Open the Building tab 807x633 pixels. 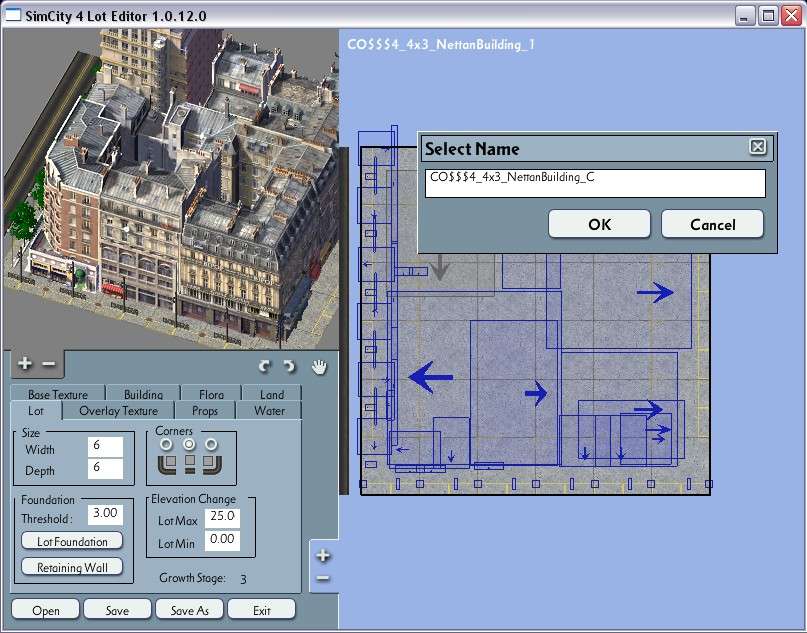[144, 394]
